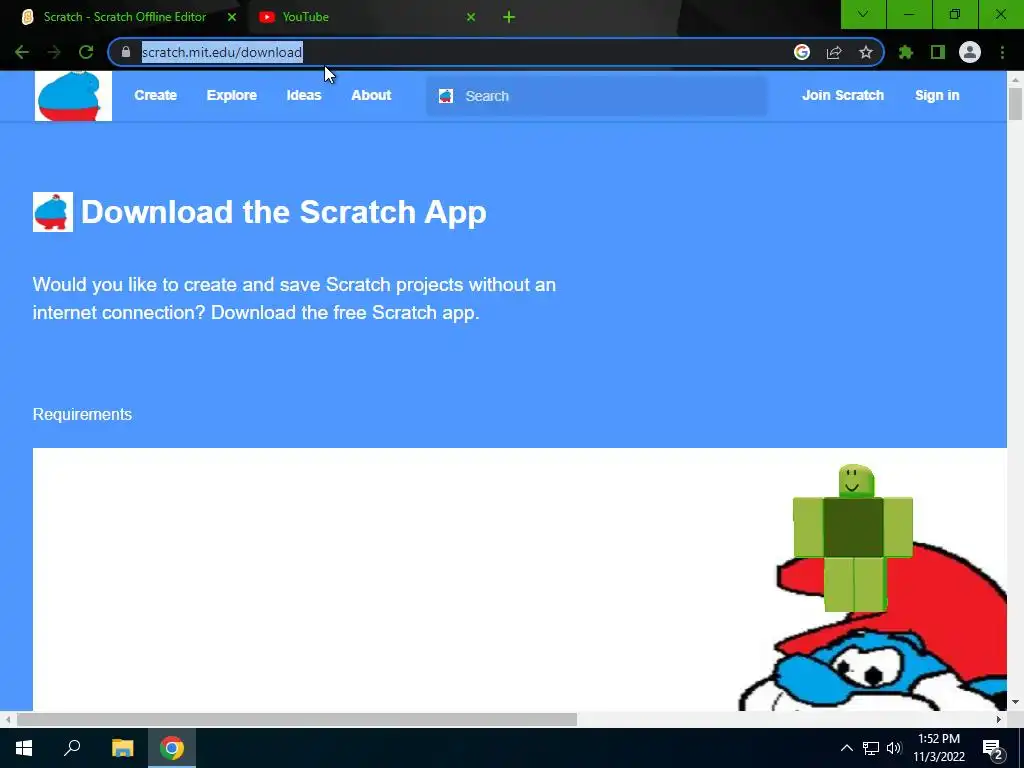Screen dimensions: 1024x768
Task: Open the notification center icon
Action: tap(992, 748)
